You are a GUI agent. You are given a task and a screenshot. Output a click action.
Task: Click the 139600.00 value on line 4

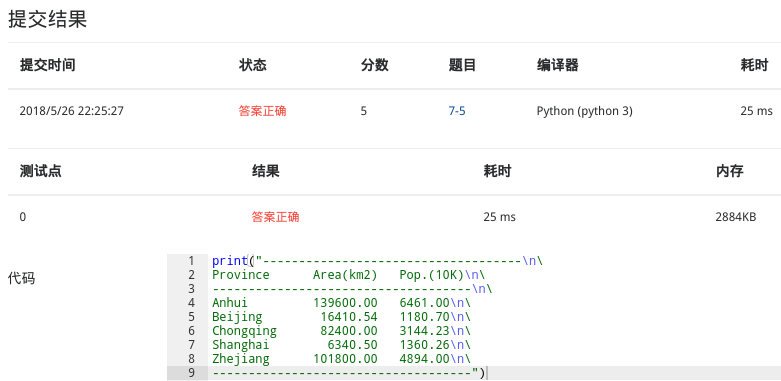345,303
